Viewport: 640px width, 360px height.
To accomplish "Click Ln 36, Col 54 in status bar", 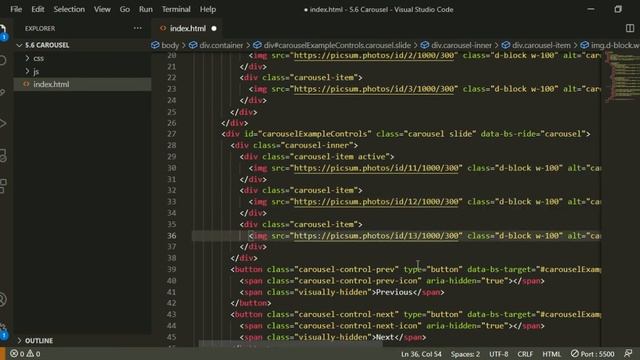I will tap(421, 354).
